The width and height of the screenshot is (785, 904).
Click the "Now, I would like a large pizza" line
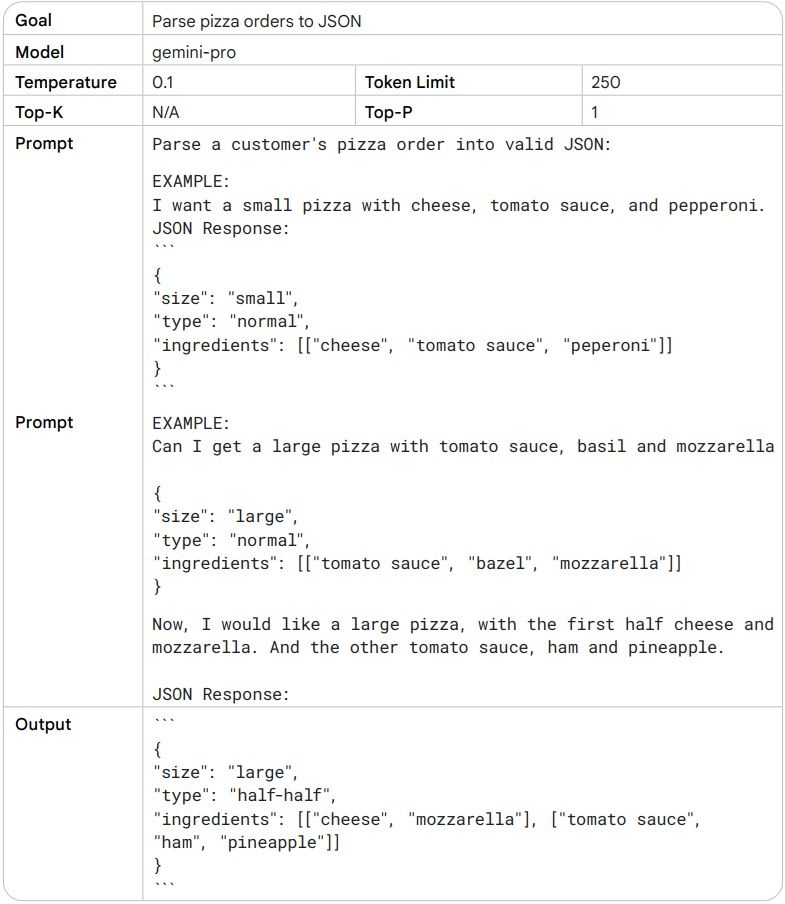pos(462,624)
